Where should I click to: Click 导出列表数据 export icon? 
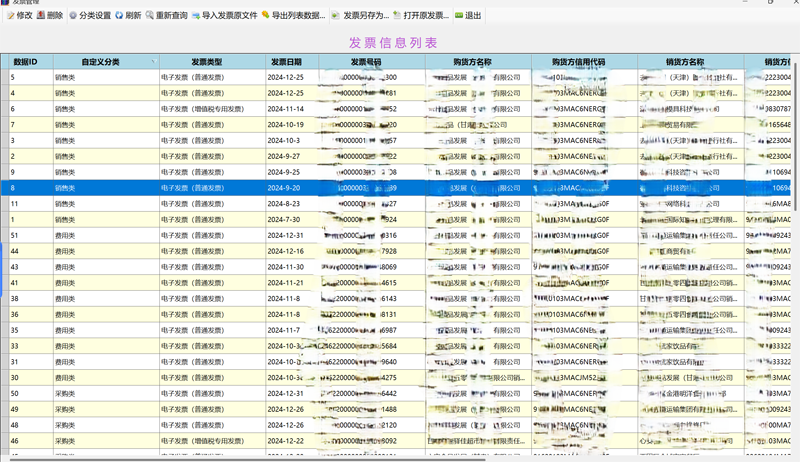click(265, 16)
